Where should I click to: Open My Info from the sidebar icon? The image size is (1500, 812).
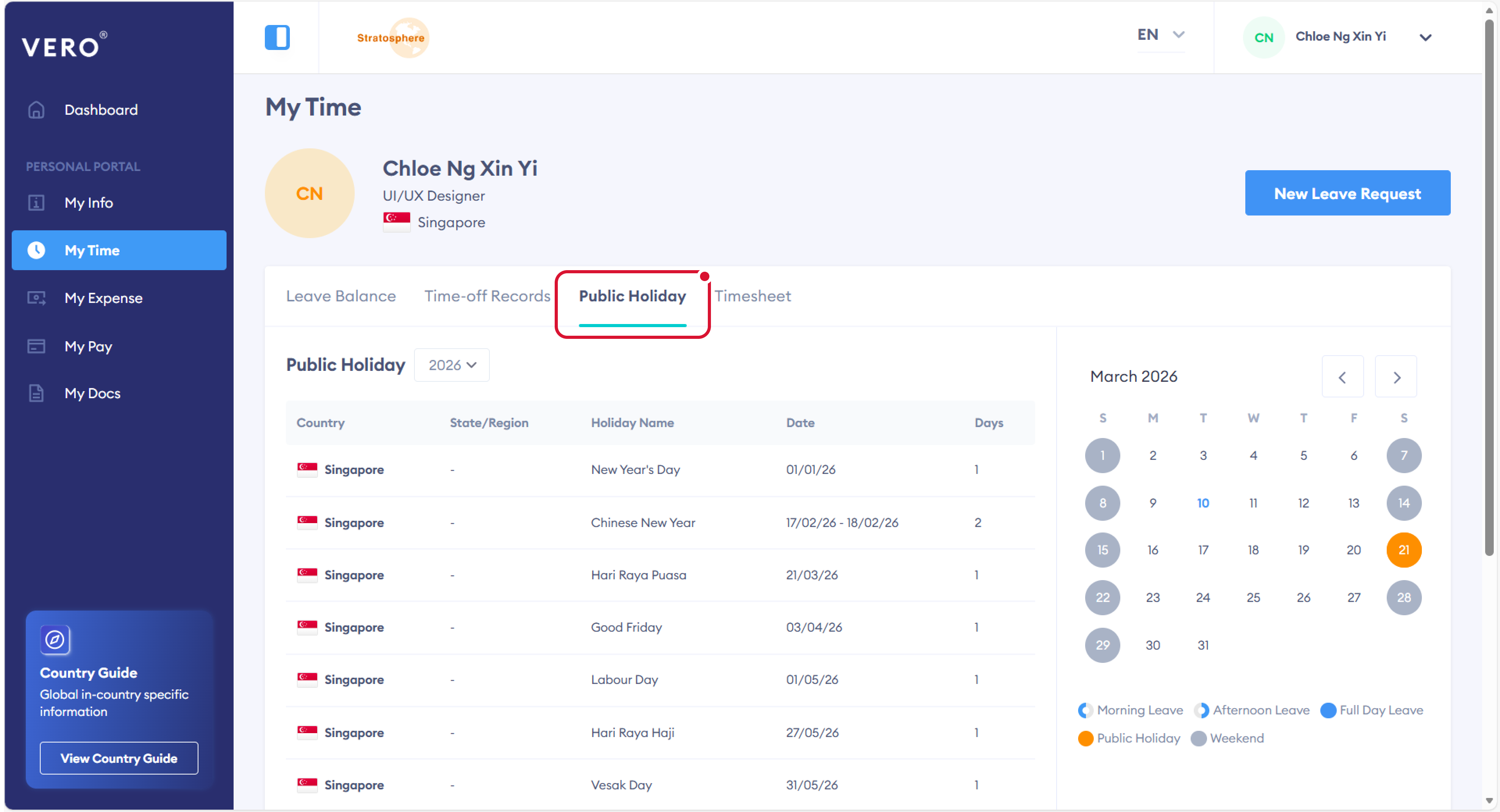coord(36,203)
